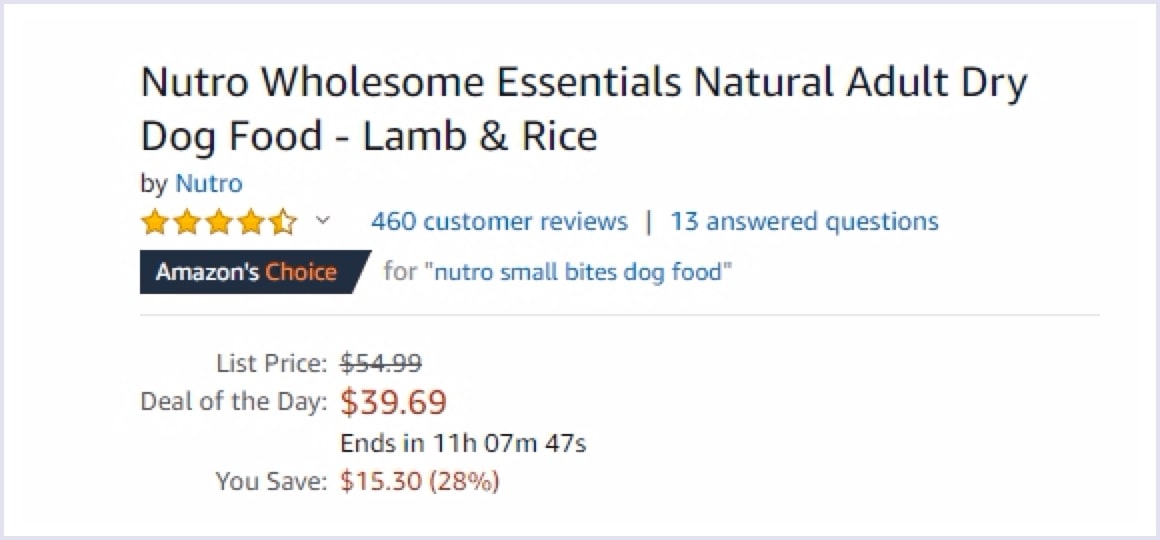Click the "Deal of the Day:" label
The image size is (1160, 540).
tap(234, 402)
